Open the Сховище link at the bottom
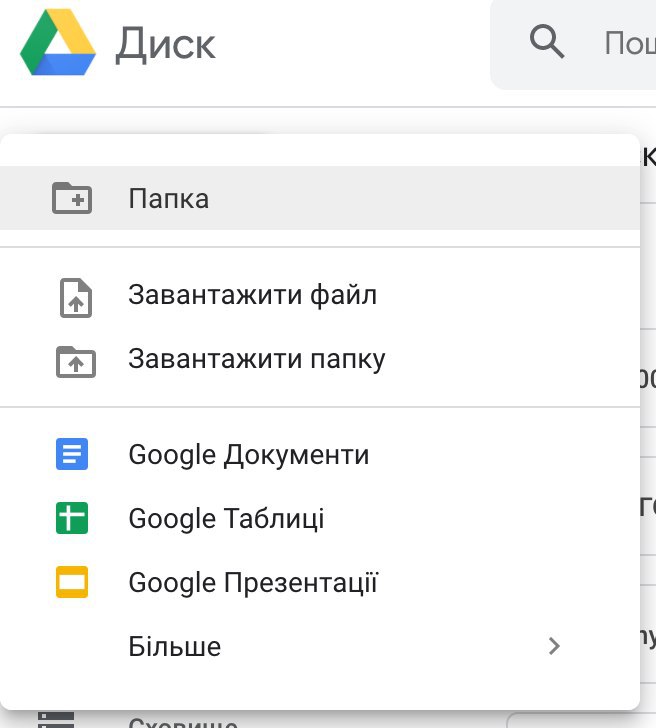The width and height of the screenshot is (656, 728). 183,721
